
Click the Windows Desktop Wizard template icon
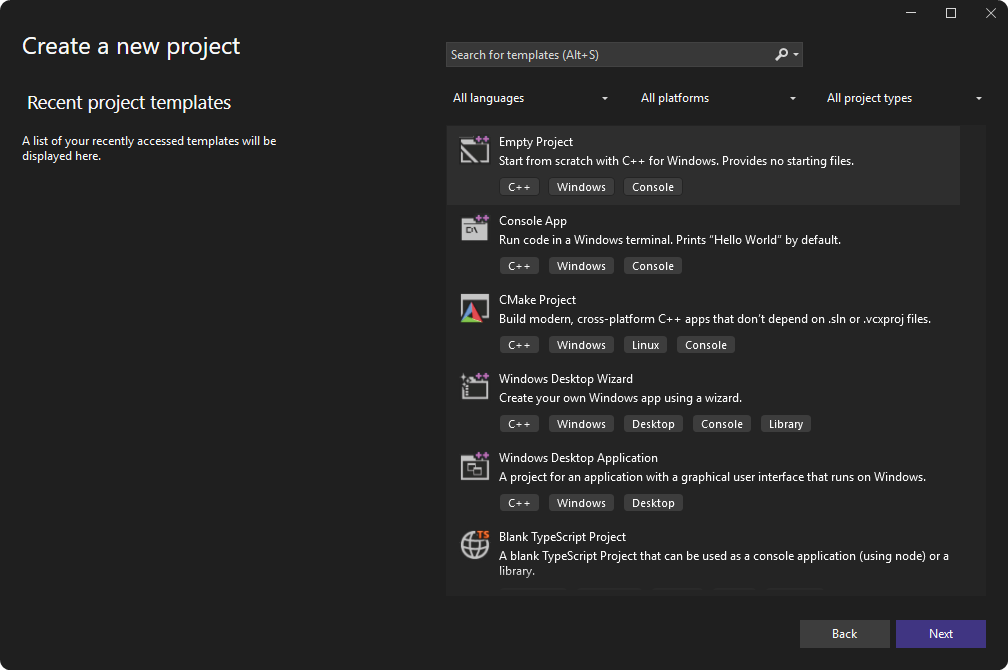(474, 386)
